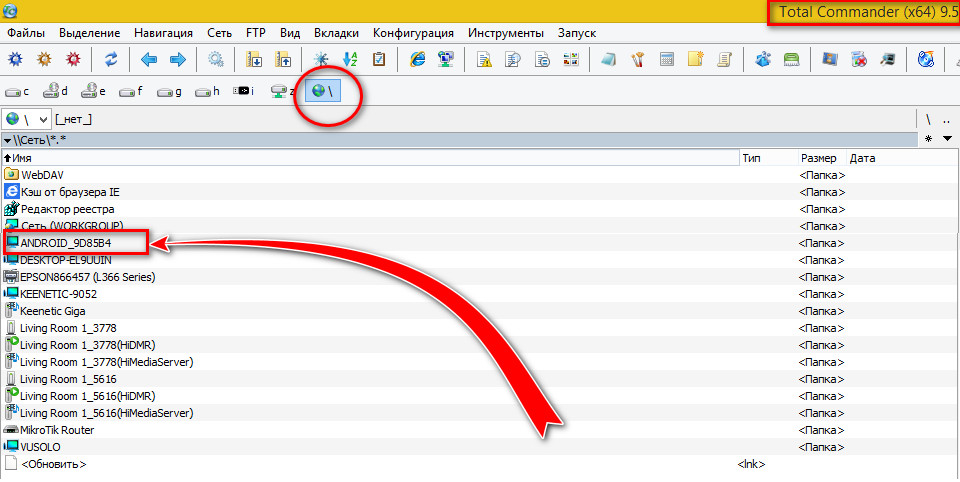Click the blue disc burner icon

click(926, 59)
